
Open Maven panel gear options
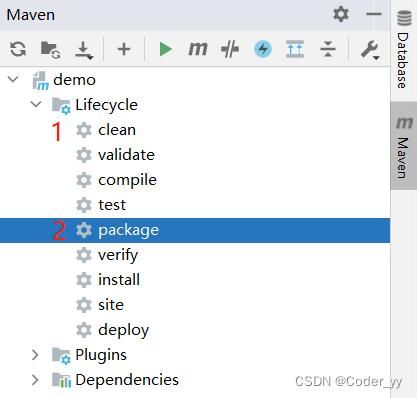[341, 14]
